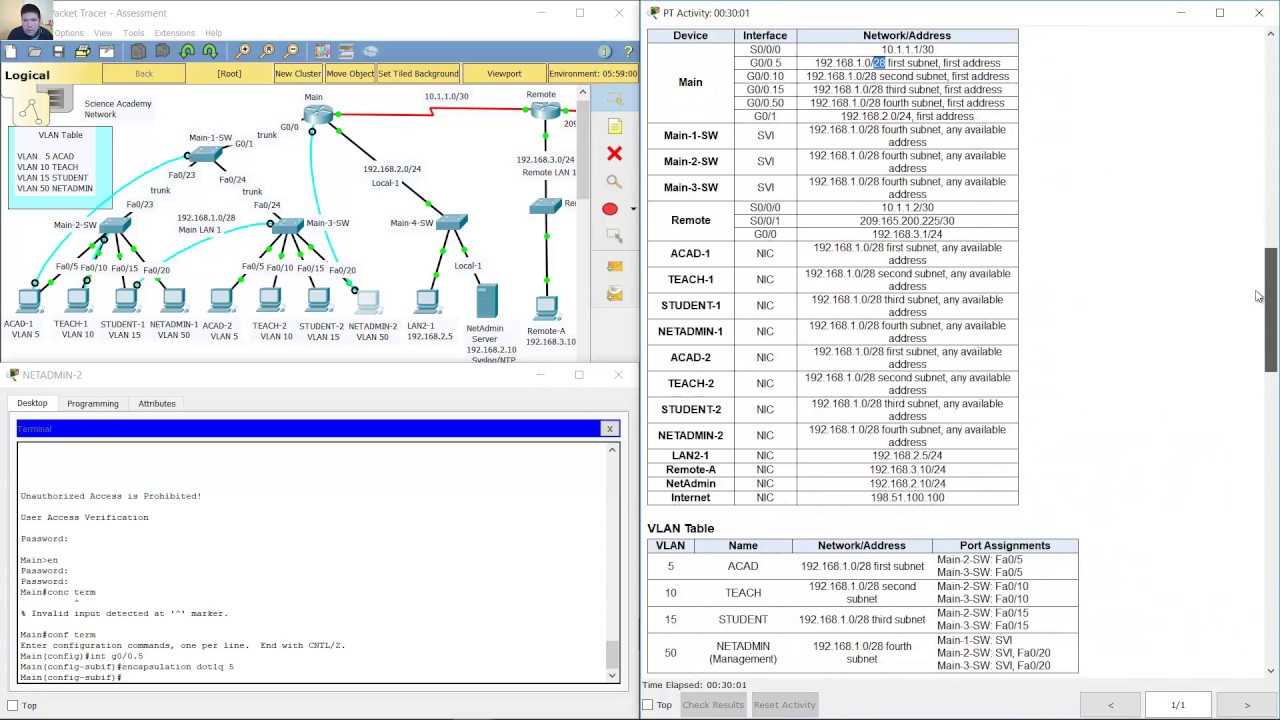This screenshot has width=1280, height=720.
Task: Toggle the Top checkbox in NETADMIN-2 window
Action: [x=13, y=706]
